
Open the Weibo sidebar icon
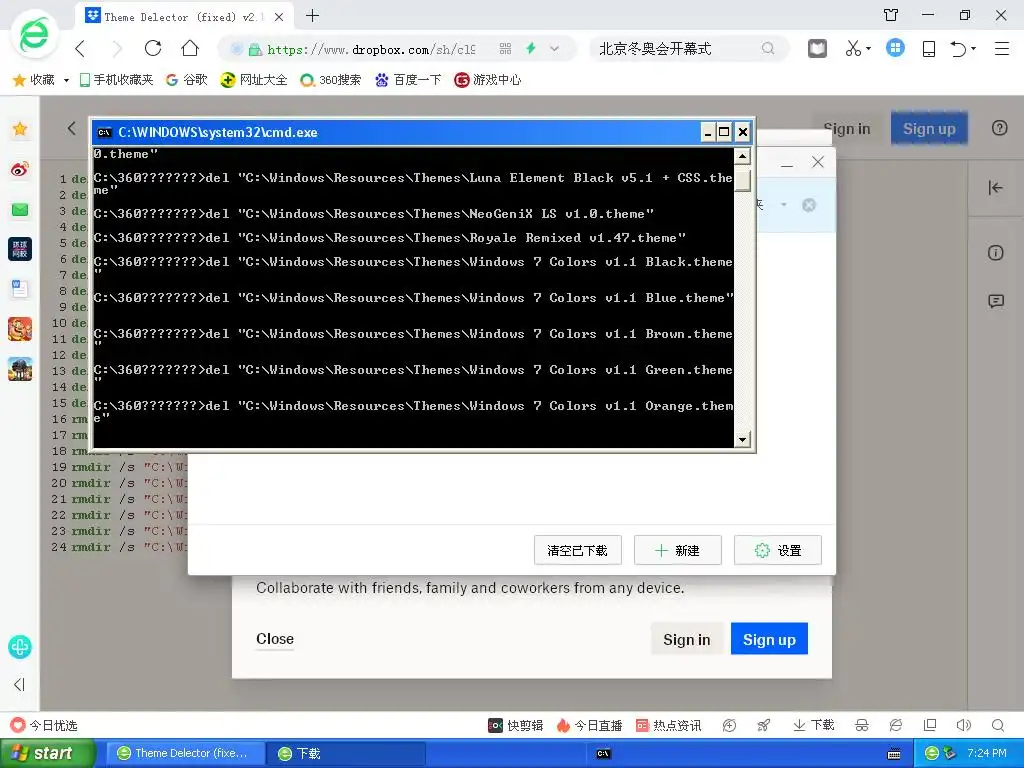(x=20, y=169)
